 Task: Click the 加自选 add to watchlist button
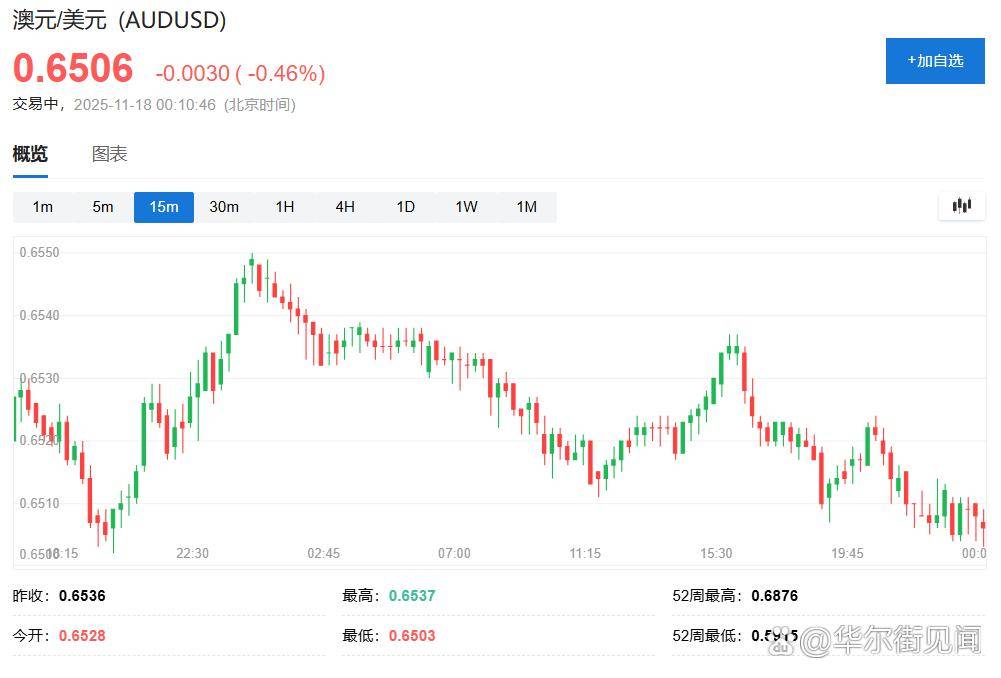(935, 60)
